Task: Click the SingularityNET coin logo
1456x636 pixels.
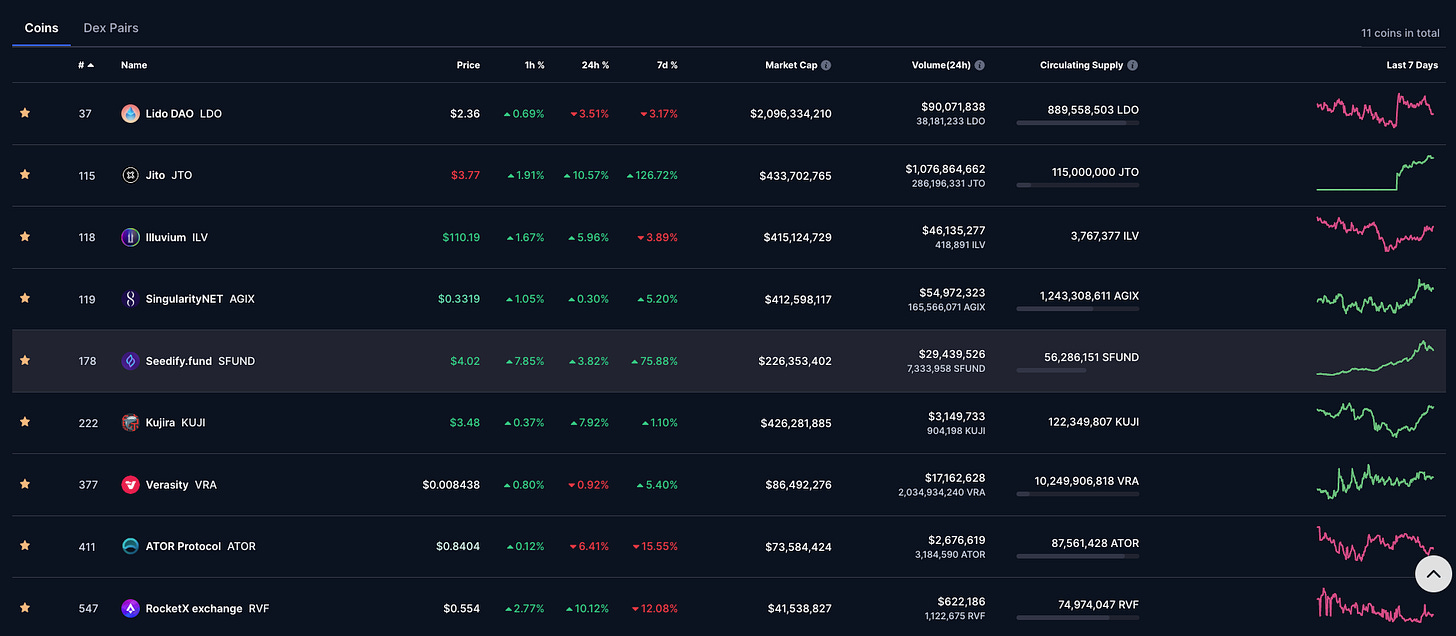Action: [x=130, y=299]
